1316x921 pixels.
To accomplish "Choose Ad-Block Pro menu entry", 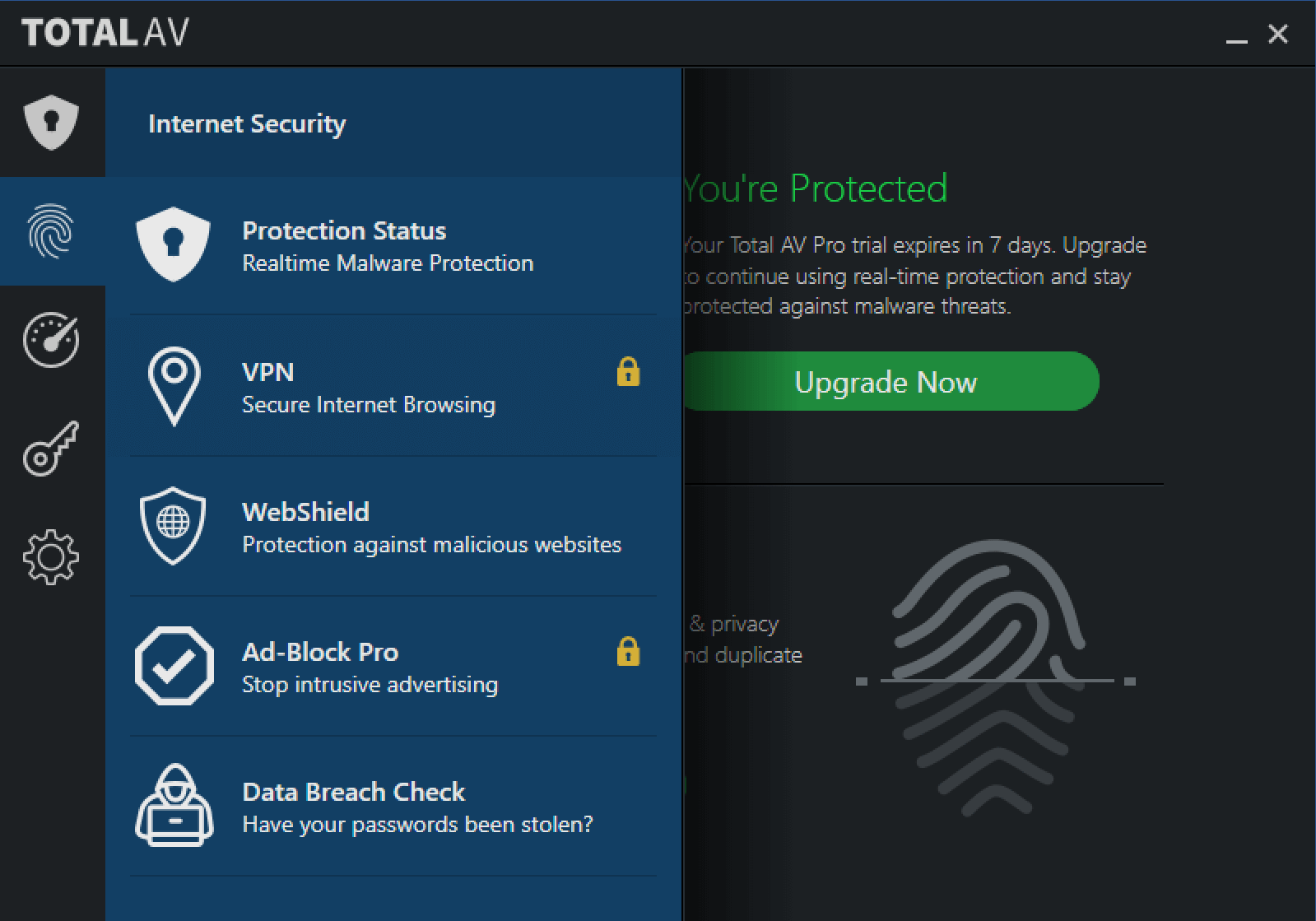I will point(393,667).
